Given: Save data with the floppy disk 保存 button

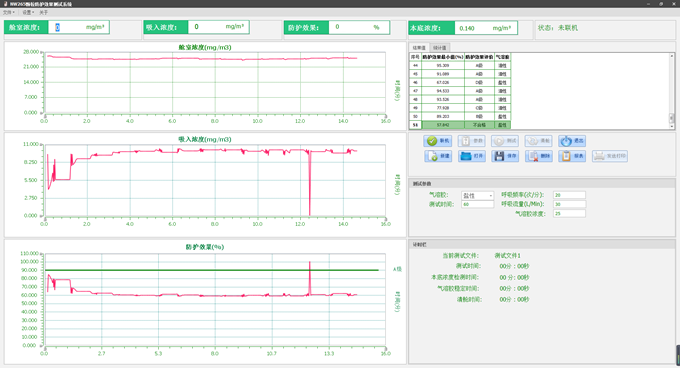Looking at the screenshot, I should [x=505, y=156].
